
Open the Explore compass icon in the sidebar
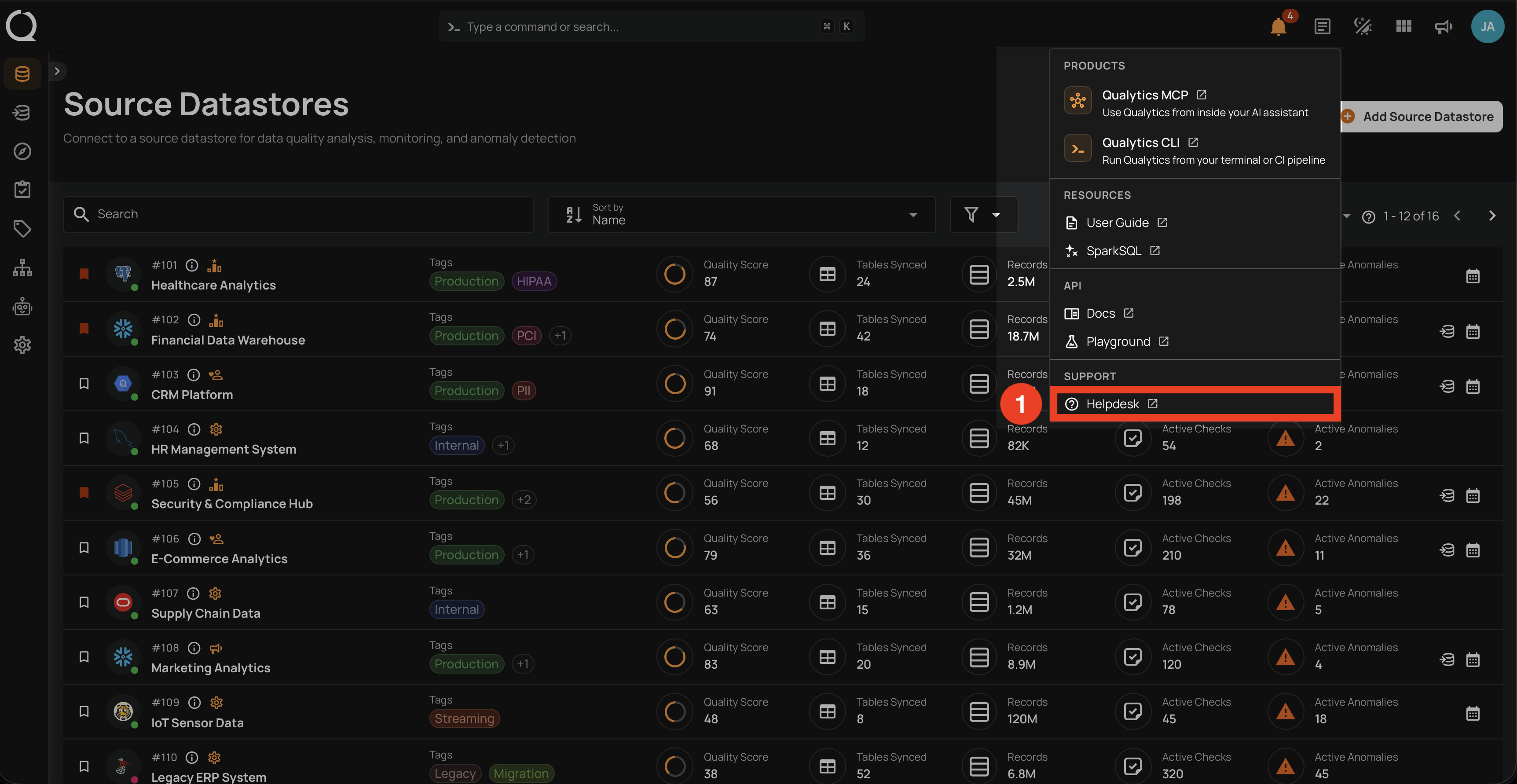pos(22,151)
